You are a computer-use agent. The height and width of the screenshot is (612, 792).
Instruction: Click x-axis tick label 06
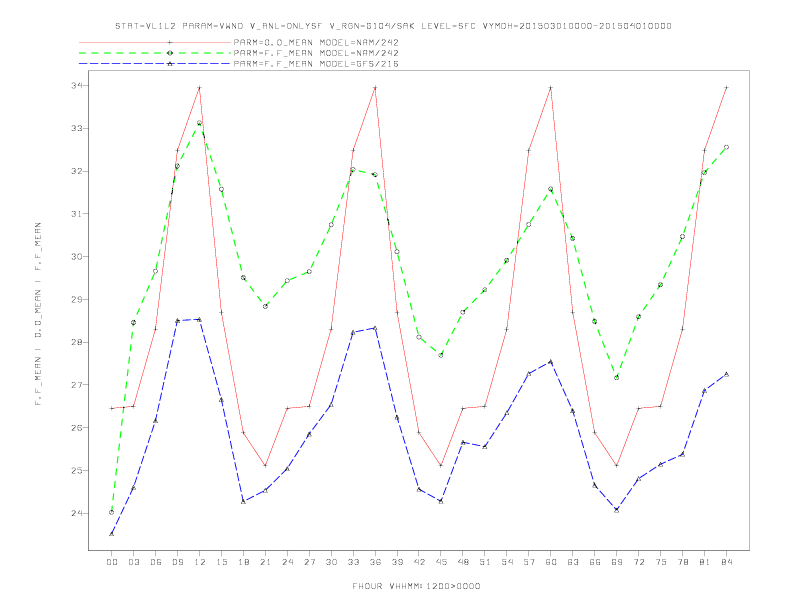click(156, 562)
